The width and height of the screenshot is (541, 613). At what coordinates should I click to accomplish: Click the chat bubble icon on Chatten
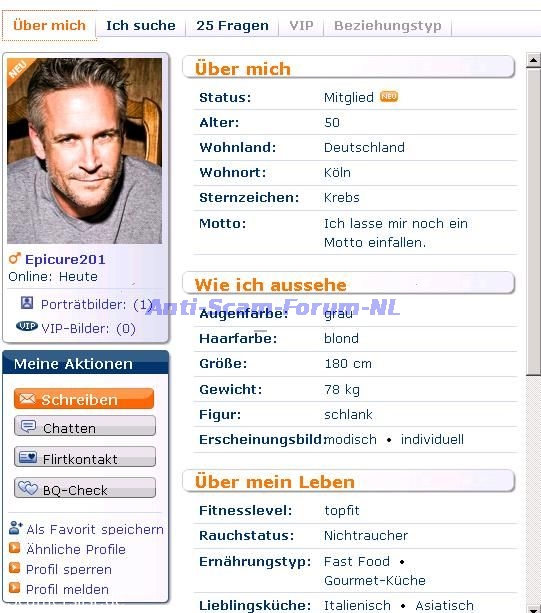[x=28, y=426]
